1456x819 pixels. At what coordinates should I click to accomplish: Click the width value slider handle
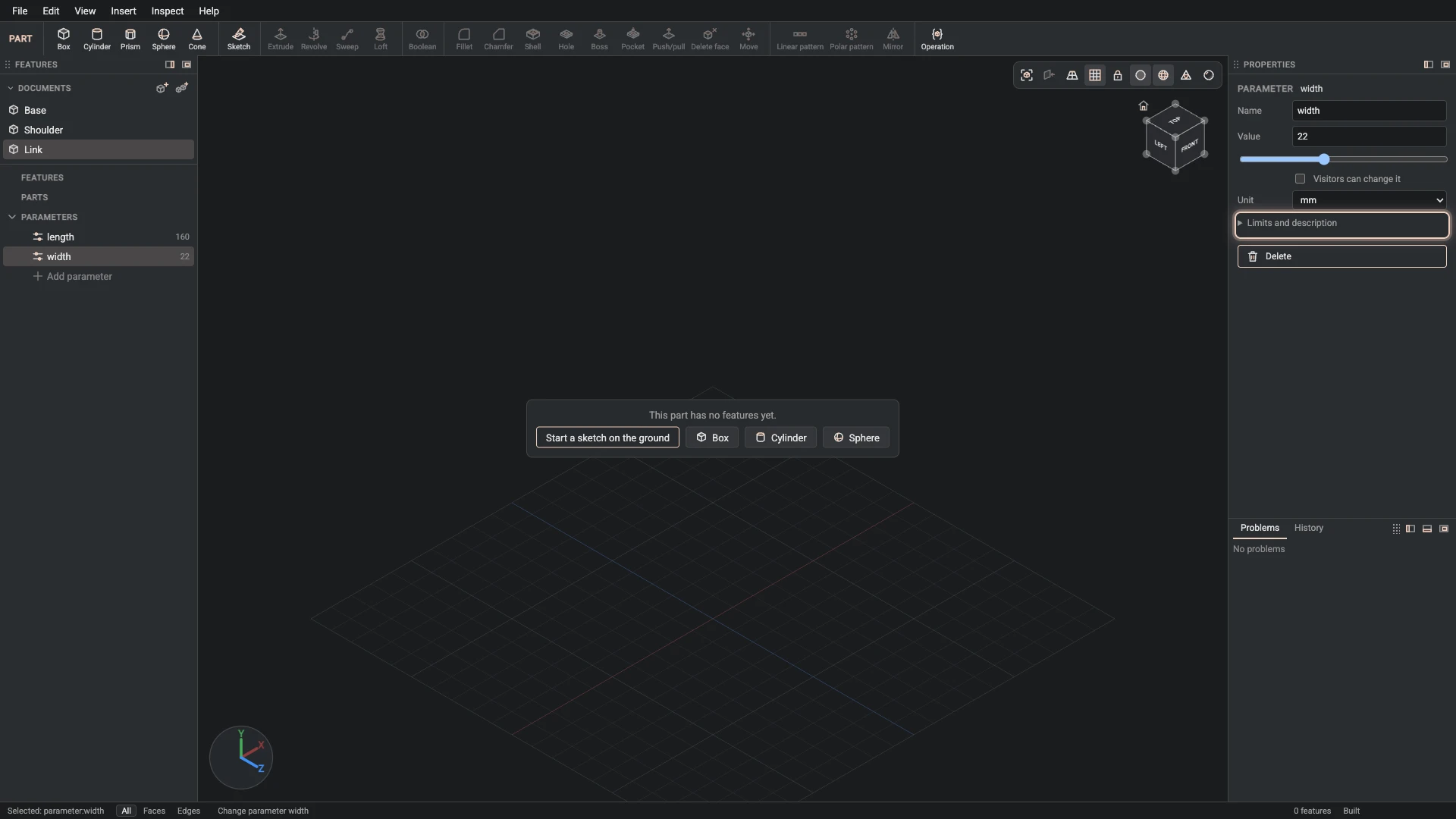click(1324, 159)
